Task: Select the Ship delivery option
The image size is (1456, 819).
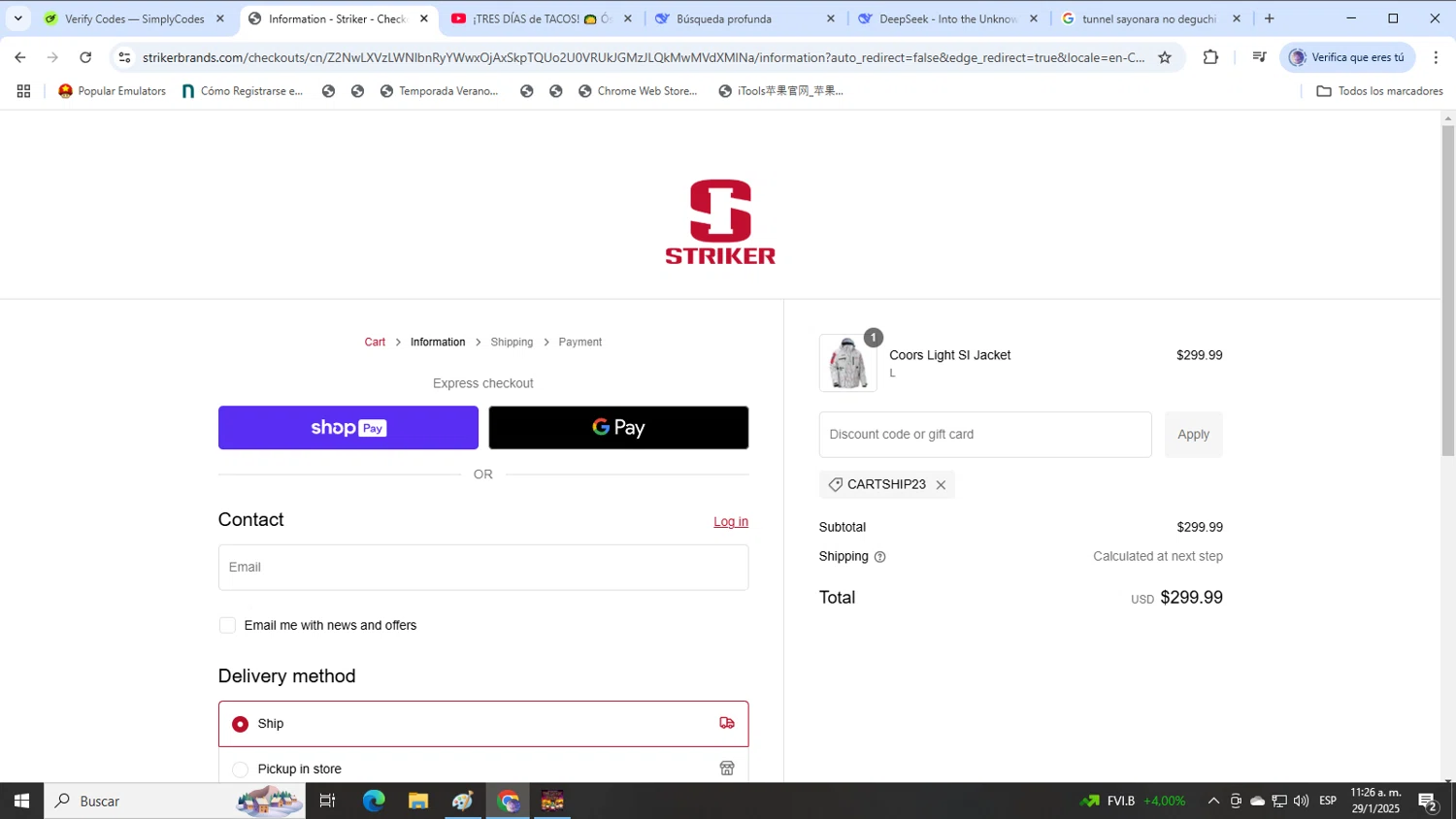Action: pos(483,724)
